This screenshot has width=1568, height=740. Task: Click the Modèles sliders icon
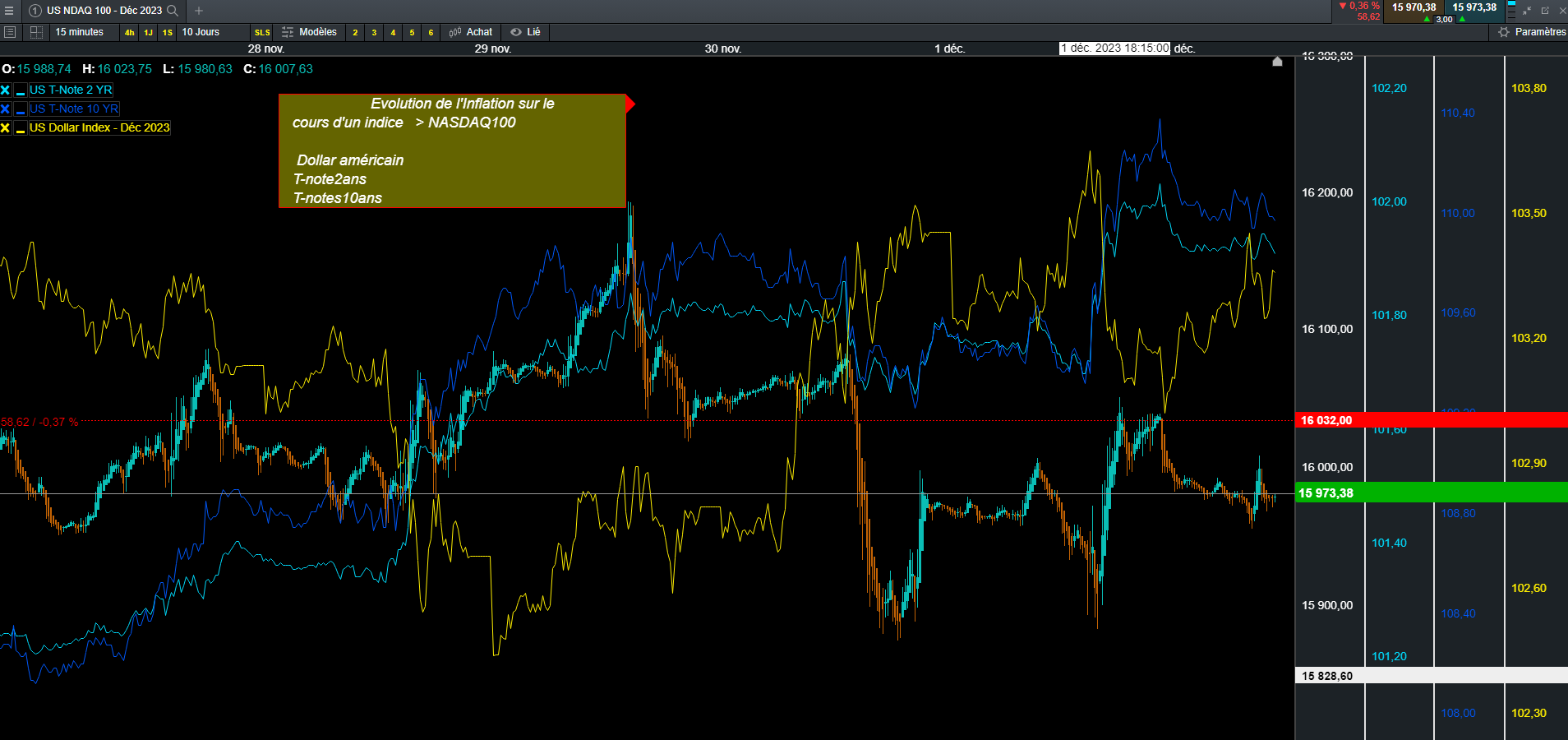tap(288, 32)
